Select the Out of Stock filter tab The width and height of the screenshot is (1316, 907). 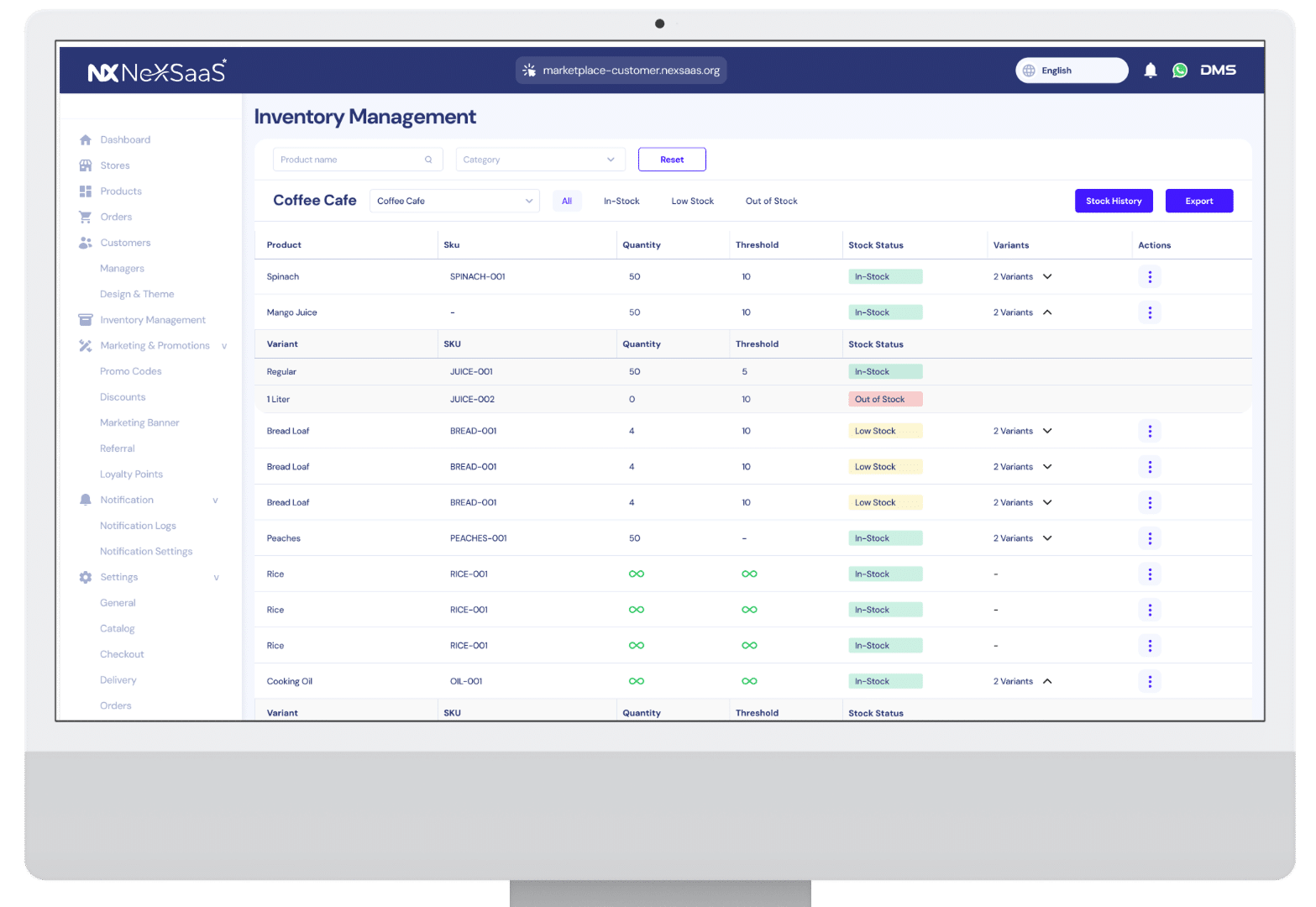[771, 202]
